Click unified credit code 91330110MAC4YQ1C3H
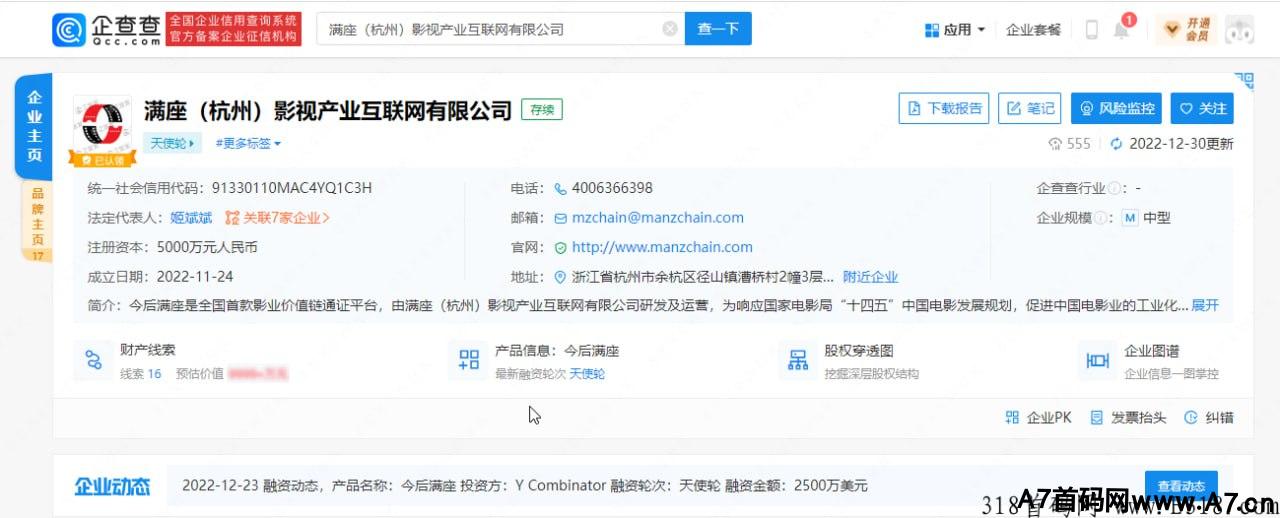The height and width of the screenshot is (518, 1280). [x=292, y=188]
